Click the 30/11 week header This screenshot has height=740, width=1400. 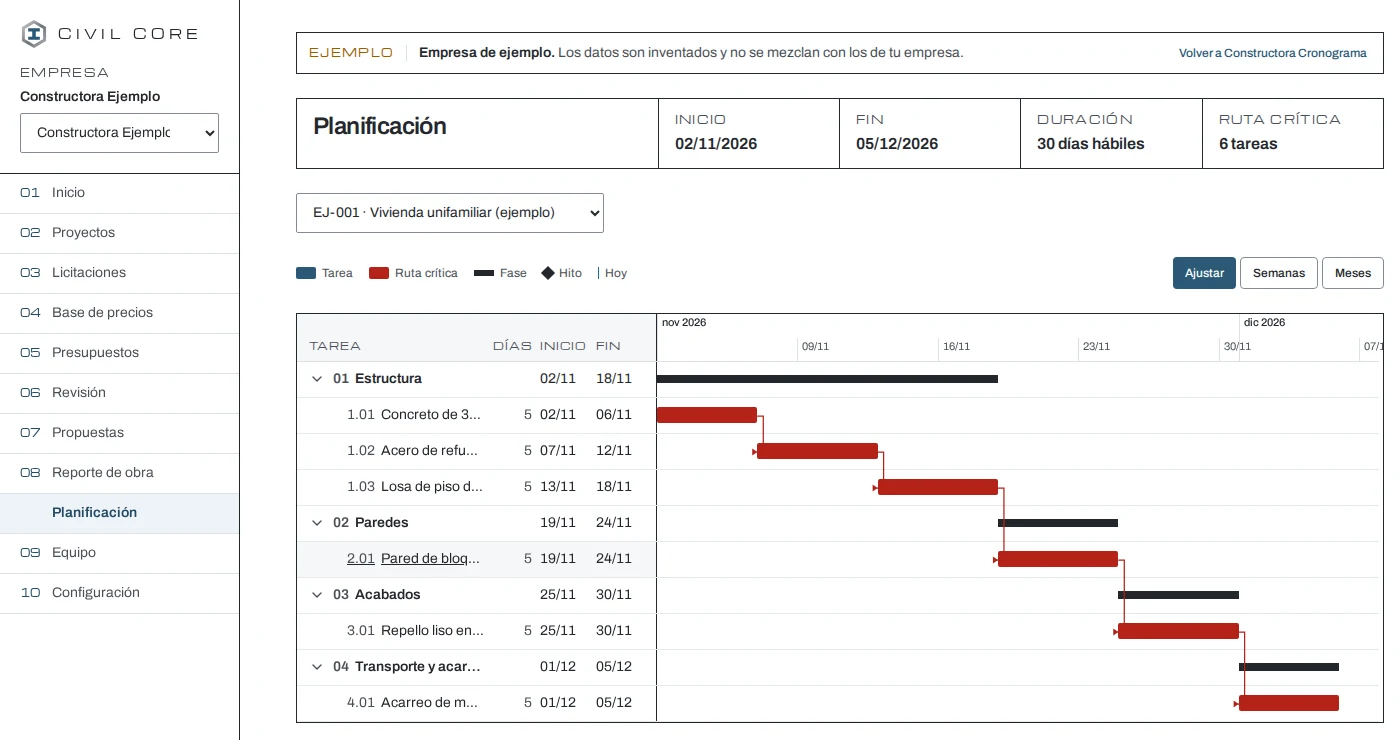(1237, 347)
